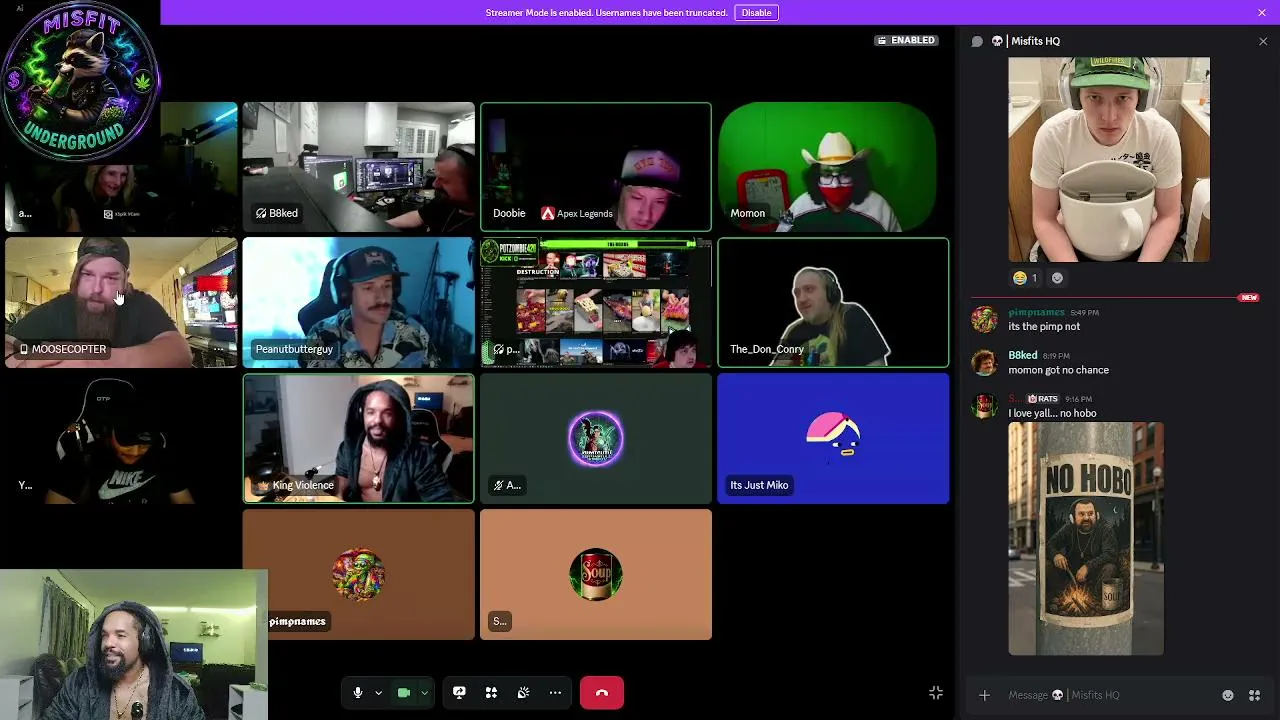Click the RATS server tag badge
This screenshot has height=720, width=1280.
pyautogui.click(x=1043, y=399)
